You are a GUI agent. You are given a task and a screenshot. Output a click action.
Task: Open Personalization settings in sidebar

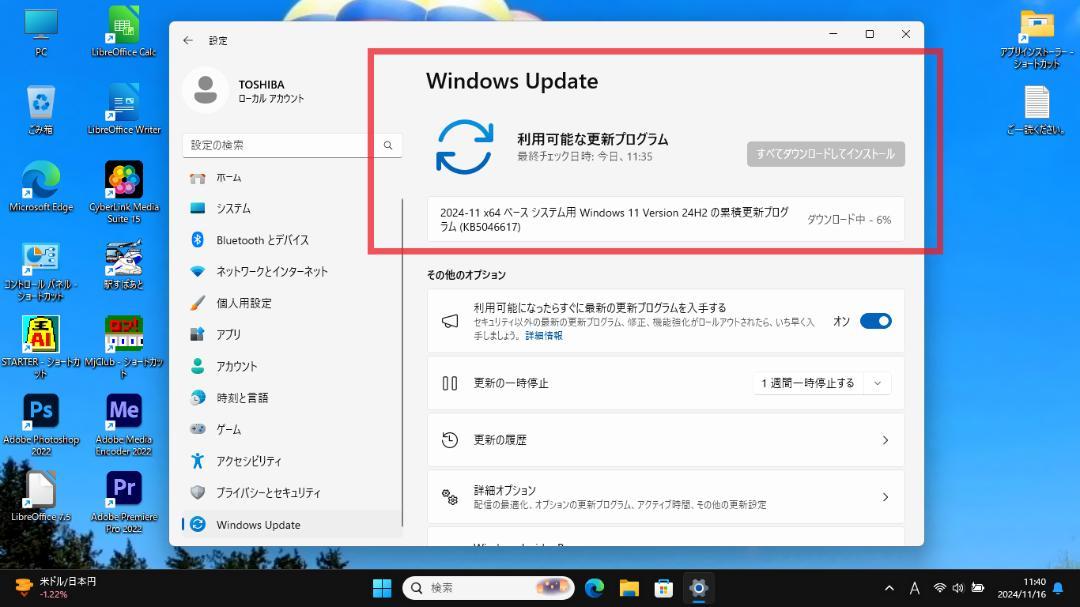tap(291, 303)
